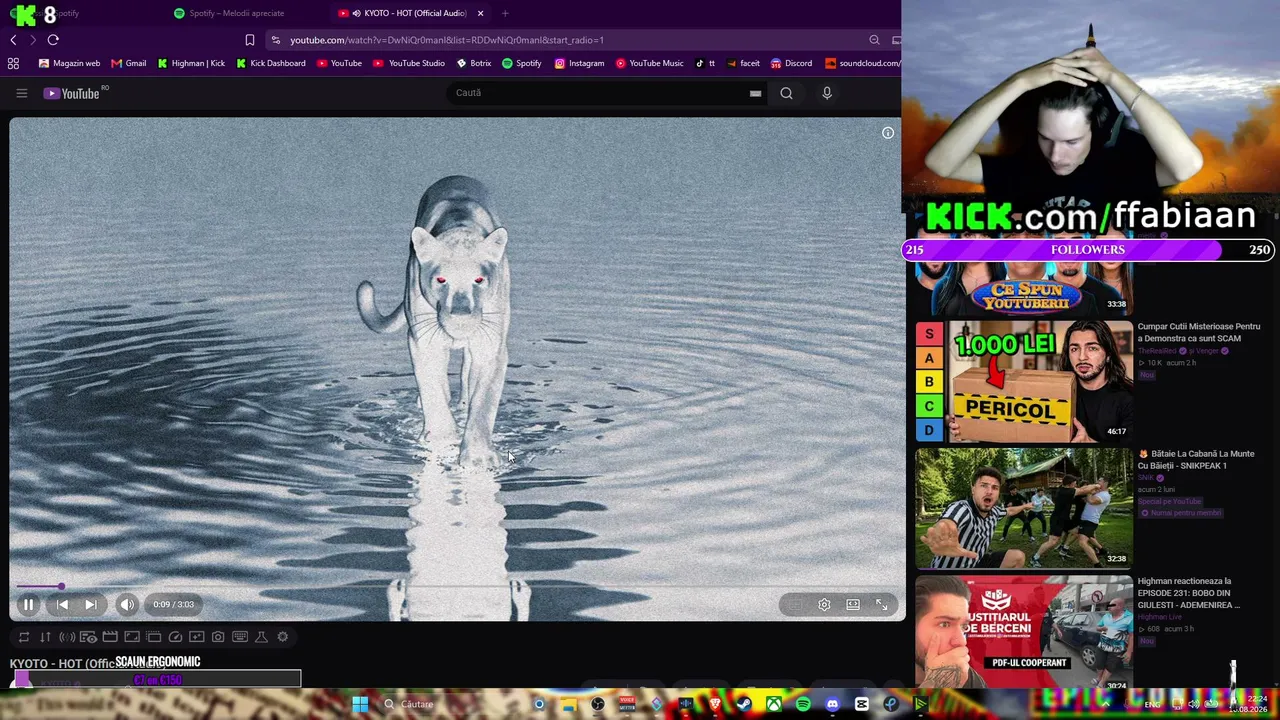Open Highman reactioneaza la EPISODE 231 title
1280x720 pixels.
point(1188,593)
